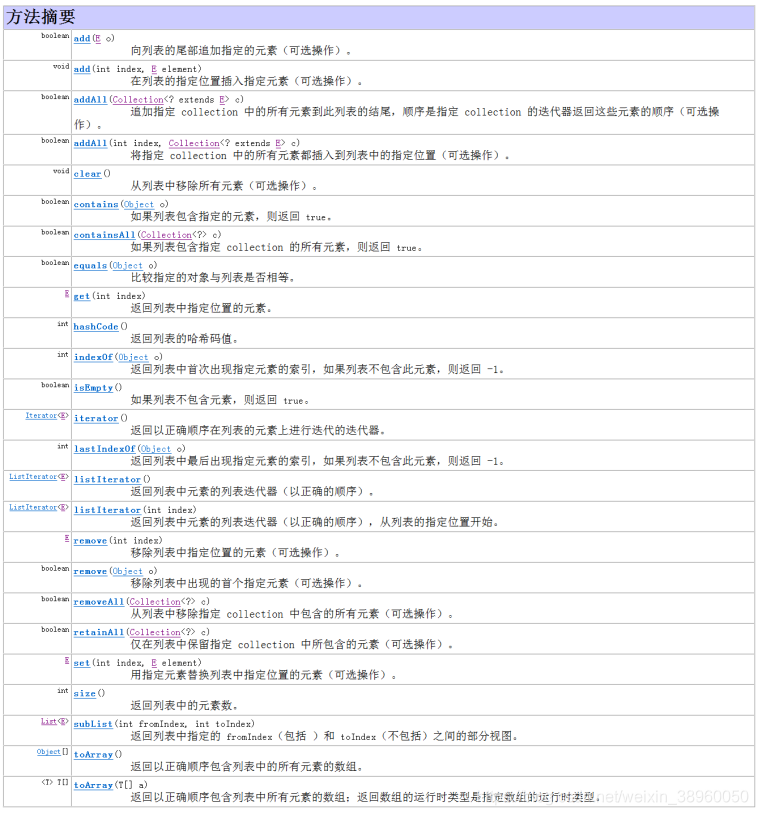The width and height of the screenshot is (758, 815).
Task: Open the clear() method link
Action: pos(87,174)
